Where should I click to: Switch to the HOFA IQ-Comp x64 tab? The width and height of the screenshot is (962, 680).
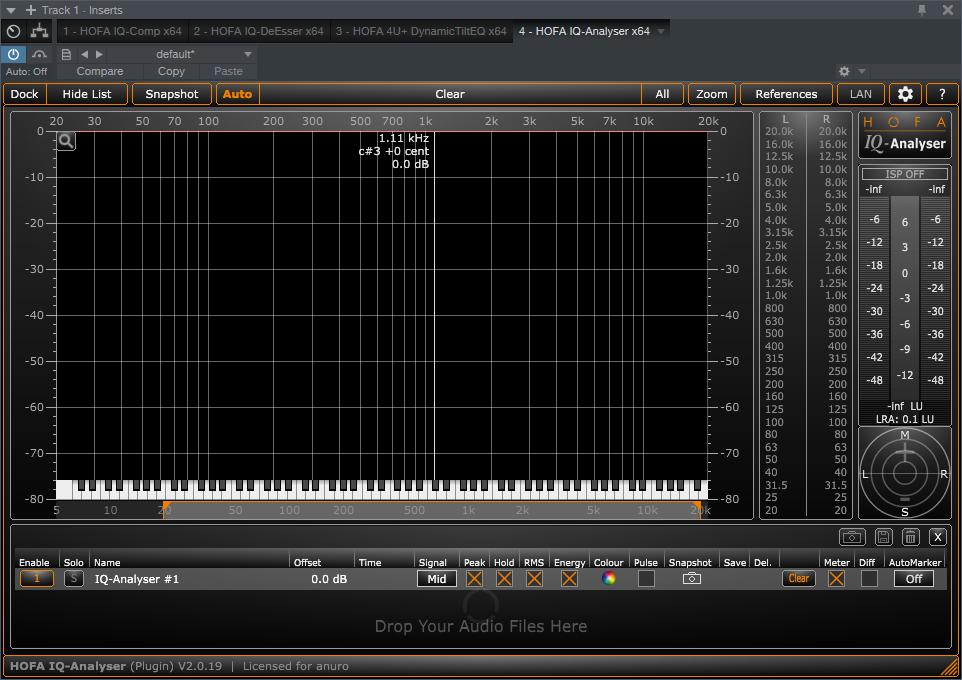point(123,30)
